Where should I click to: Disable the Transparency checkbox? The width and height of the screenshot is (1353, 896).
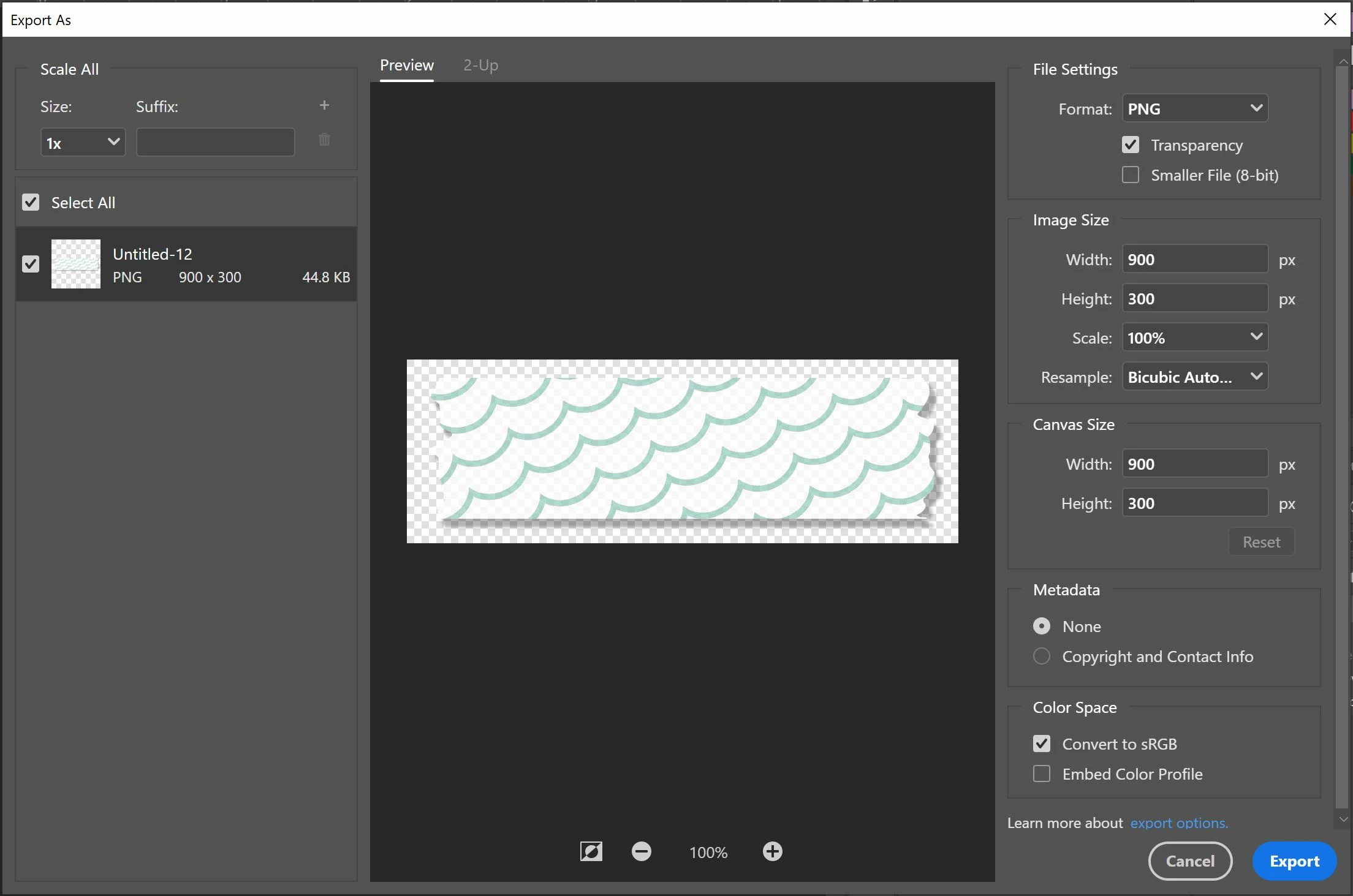(x=1131, y=145)
